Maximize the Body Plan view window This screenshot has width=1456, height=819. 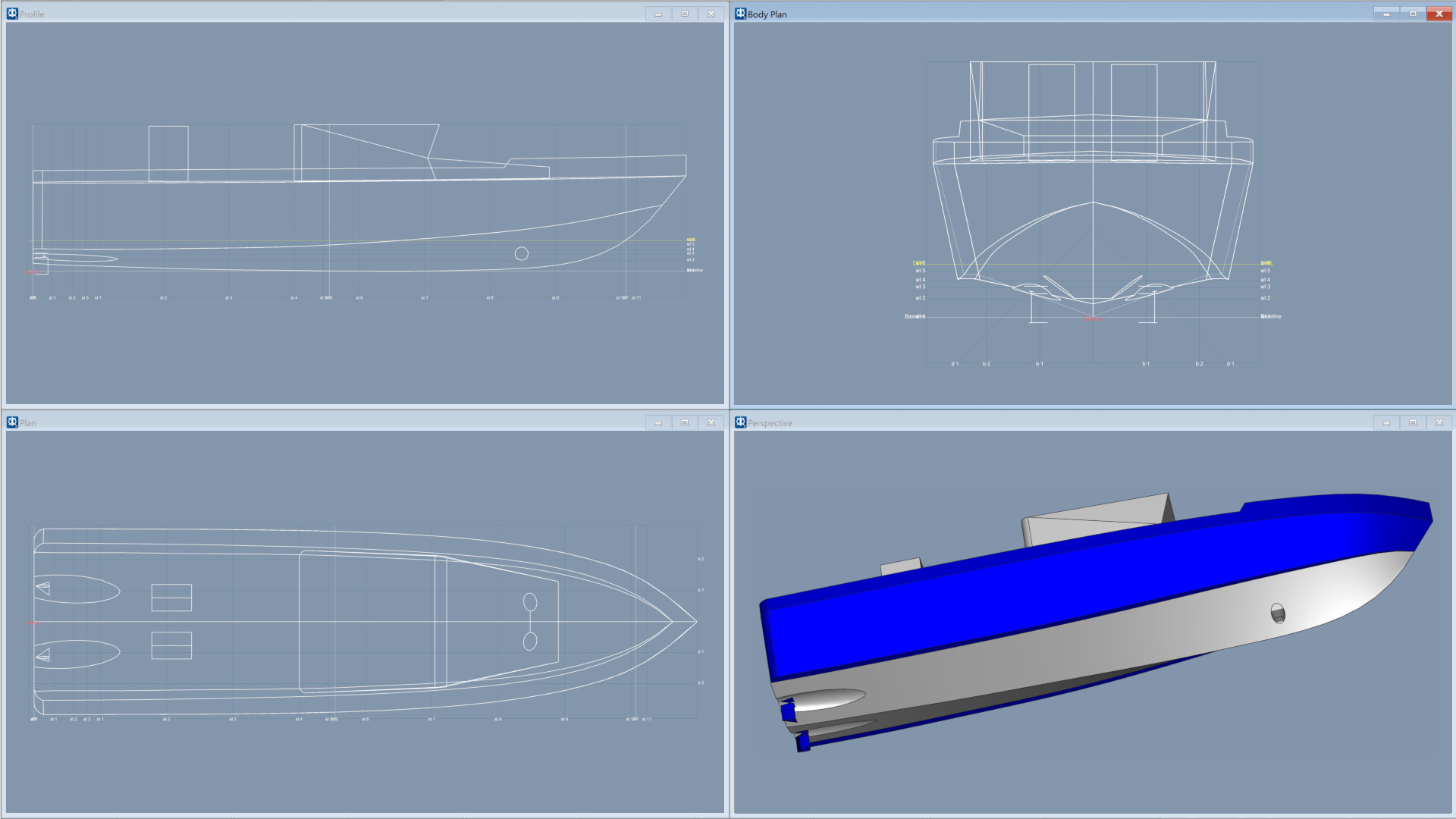pos(1412,14)
